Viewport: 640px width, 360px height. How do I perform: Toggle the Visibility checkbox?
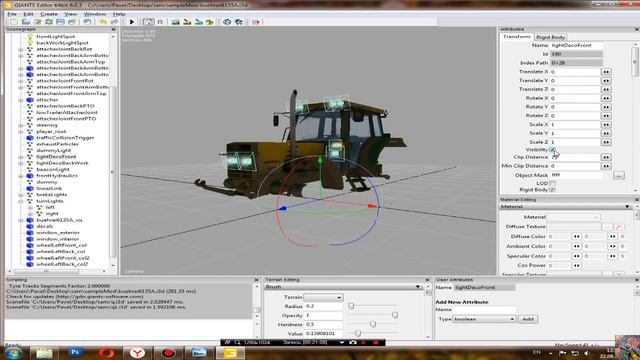(552, 150)
